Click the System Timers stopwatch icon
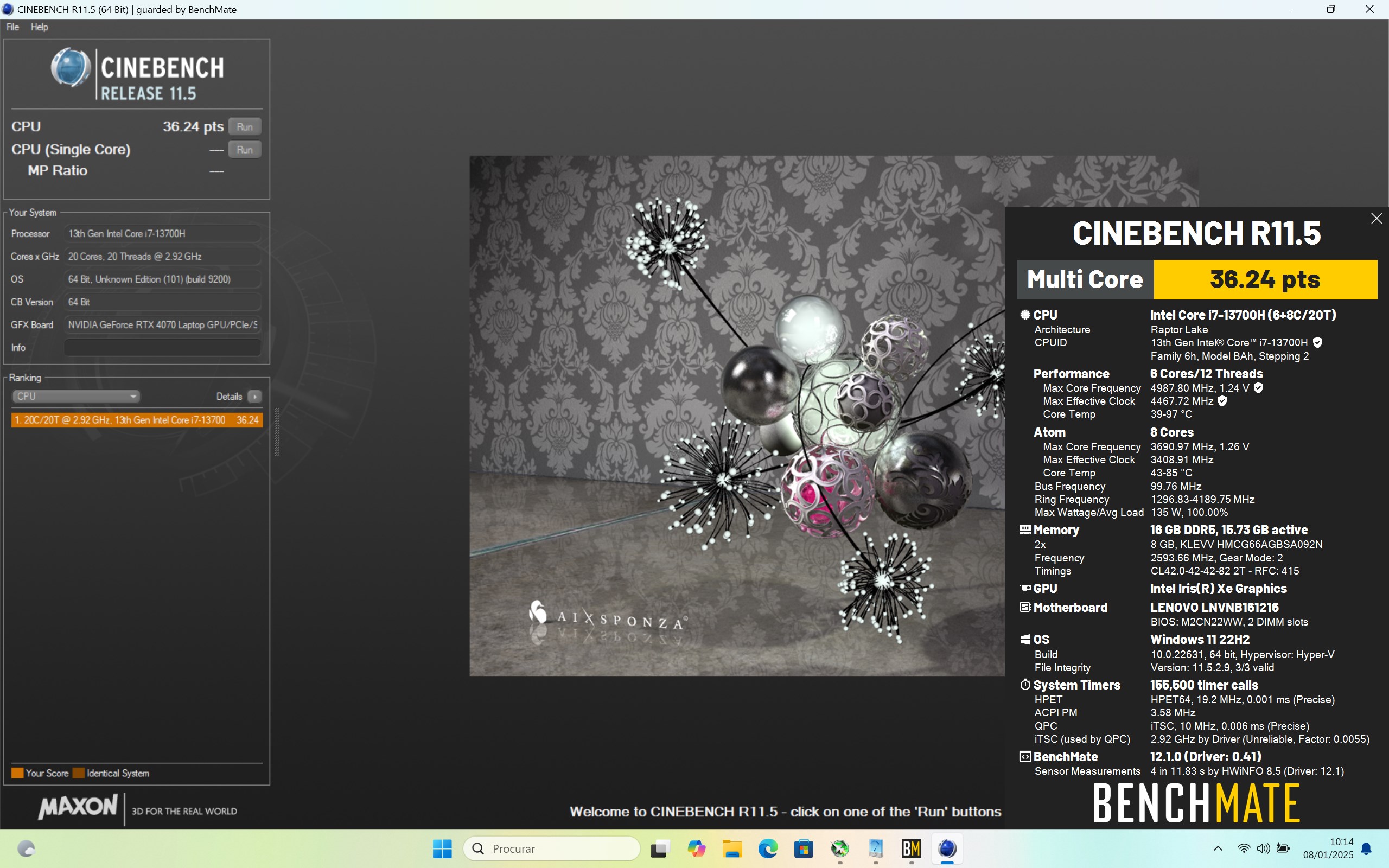Screen dimensions: 1389x868 tap(1025, 684)
